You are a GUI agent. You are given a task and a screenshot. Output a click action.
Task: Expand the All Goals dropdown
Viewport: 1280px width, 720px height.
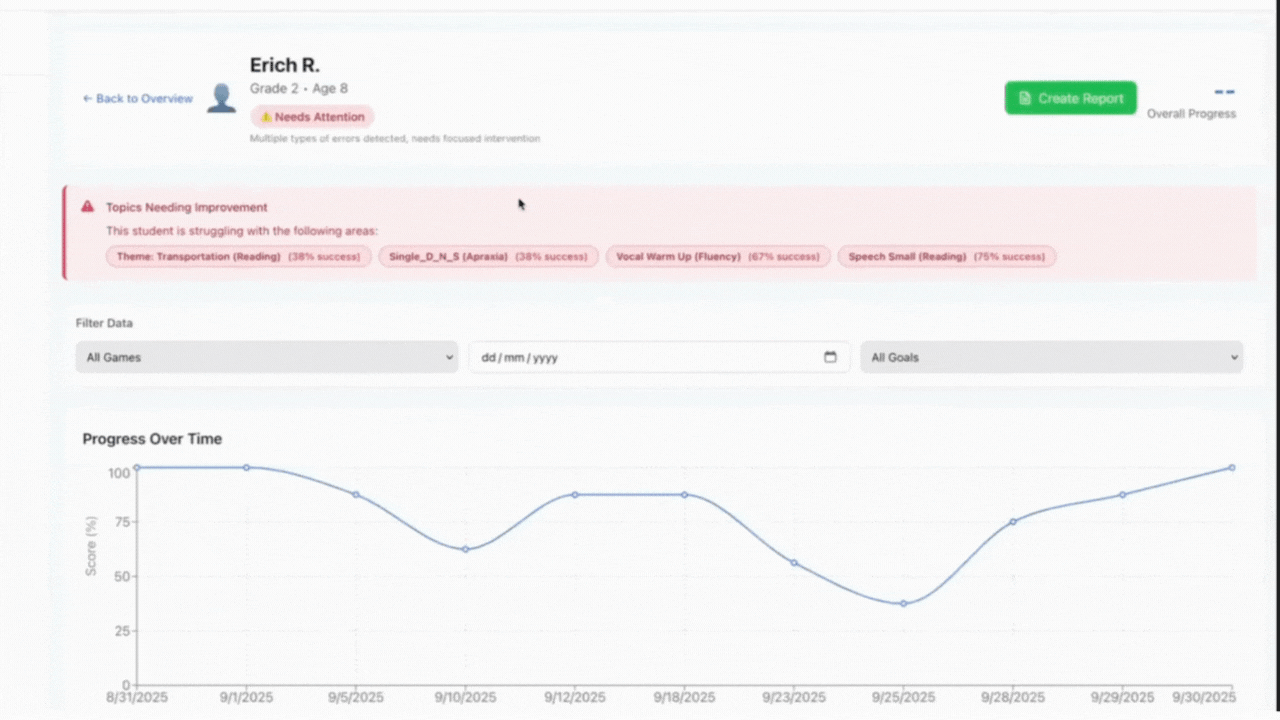(1051, 357)
